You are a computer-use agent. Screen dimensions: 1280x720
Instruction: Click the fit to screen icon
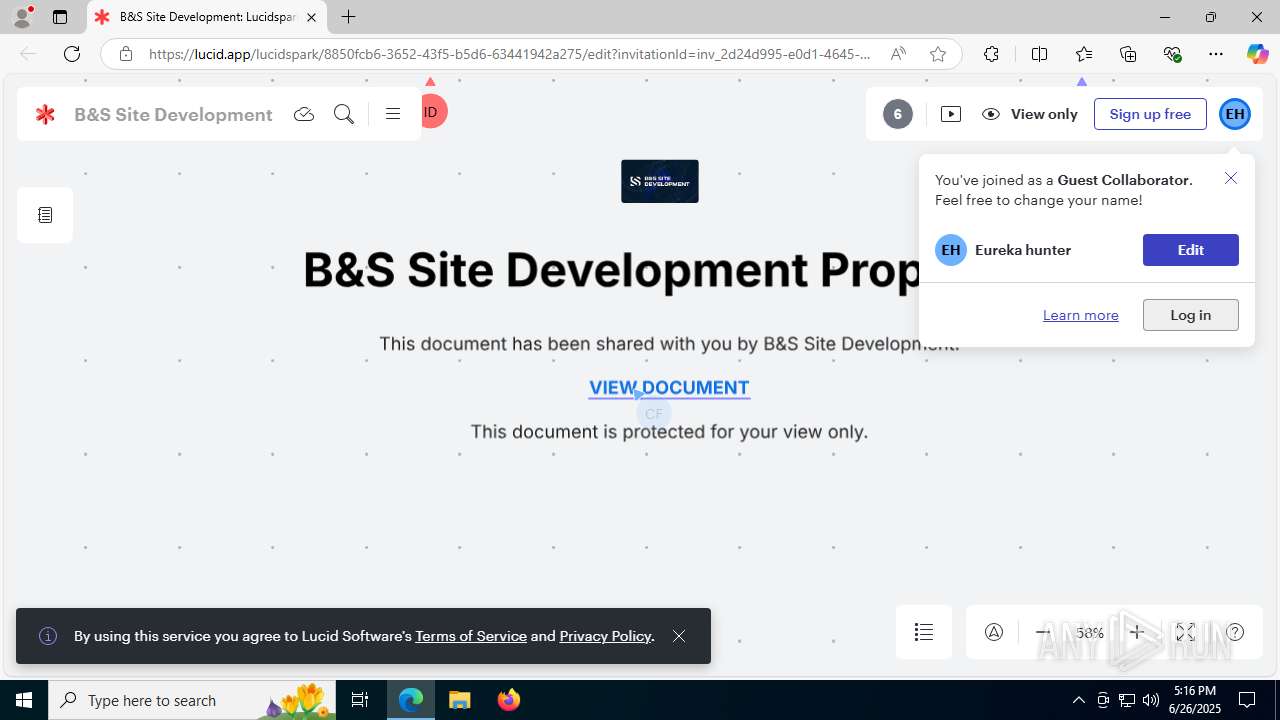coord(1185,632)
